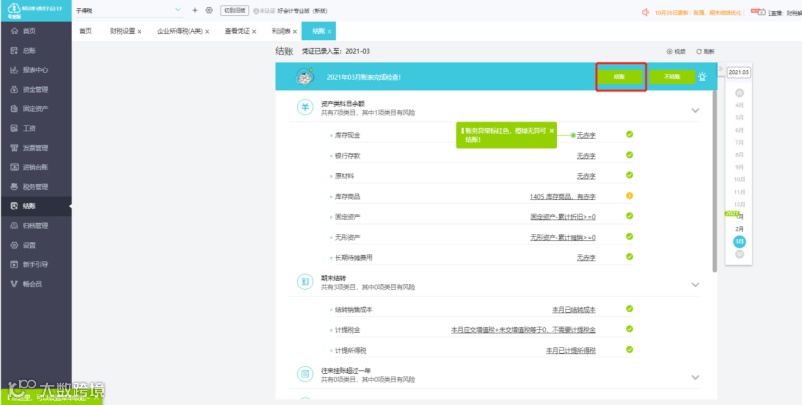Screen dimensions: 802x405
Task: Open the 本月已计提所得税 link
Action: pyautogui.click(x=571, y=351)
